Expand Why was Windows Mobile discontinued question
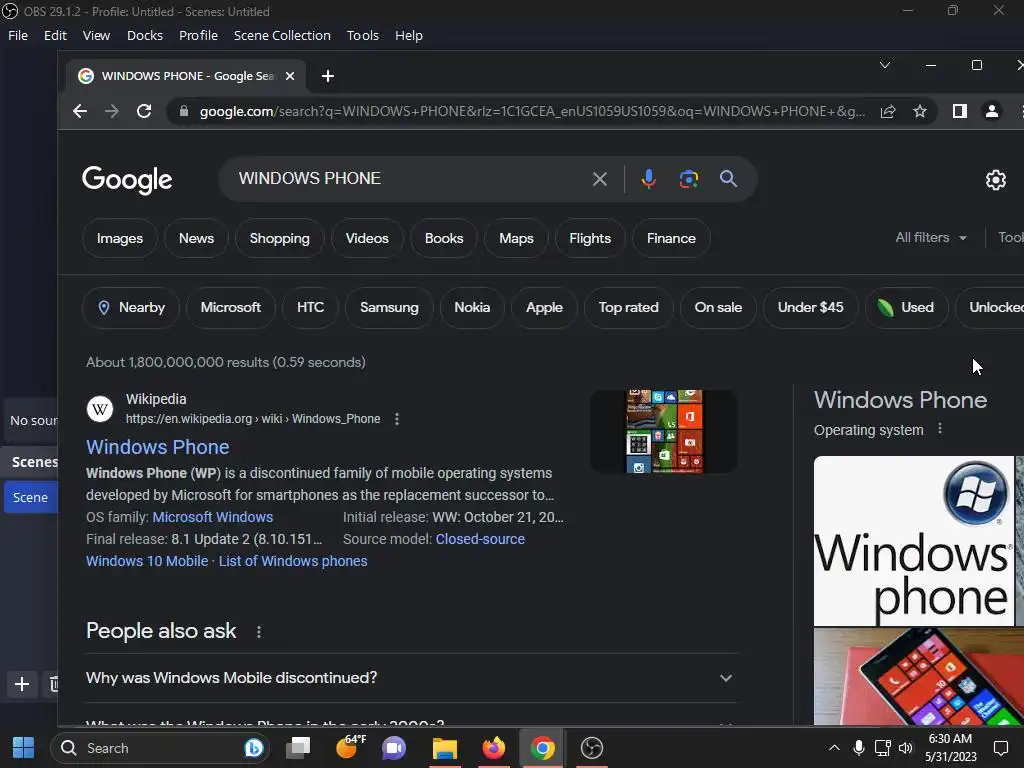Screen dimensions: 1024x768 pyautogui.click(x=411, y=678)
